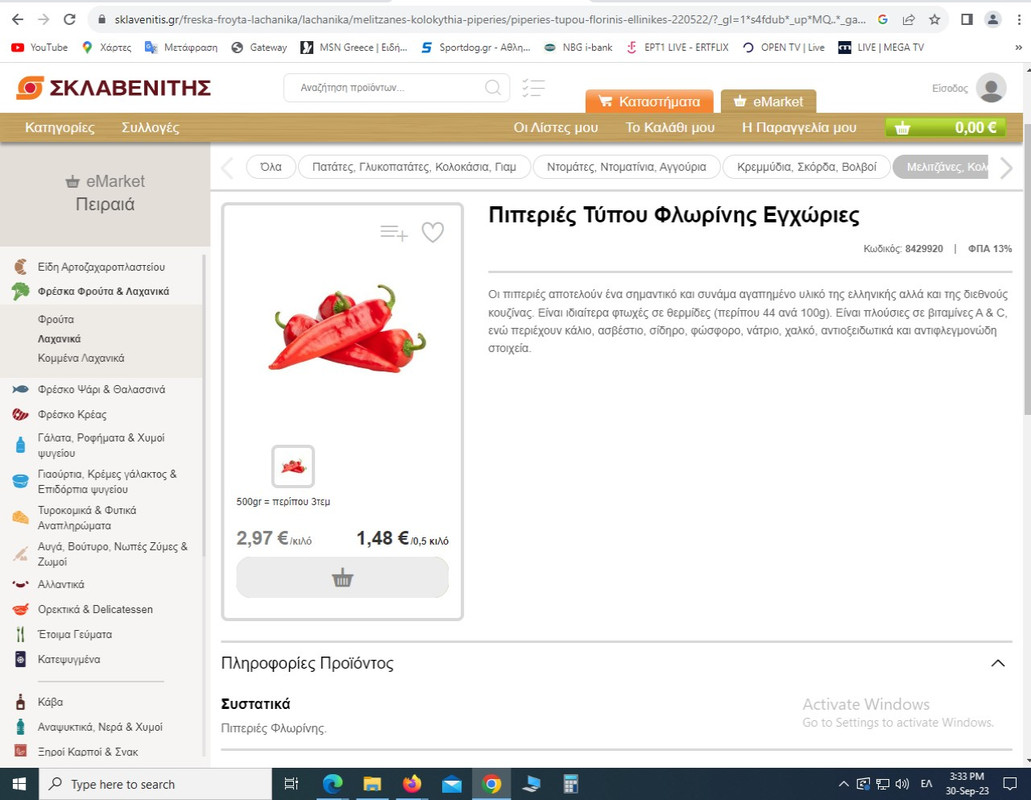Open the Windows Start menu
This screenshot has width=1031, height=800.
[19, 784]
